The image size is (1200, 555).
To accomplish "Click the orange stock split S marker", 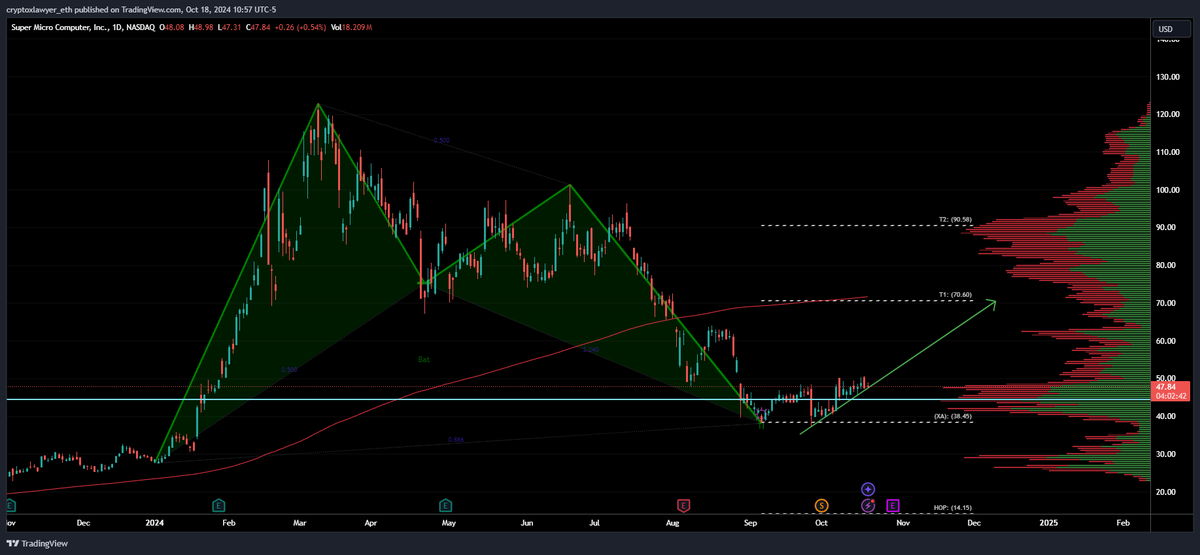I will 821,505.
